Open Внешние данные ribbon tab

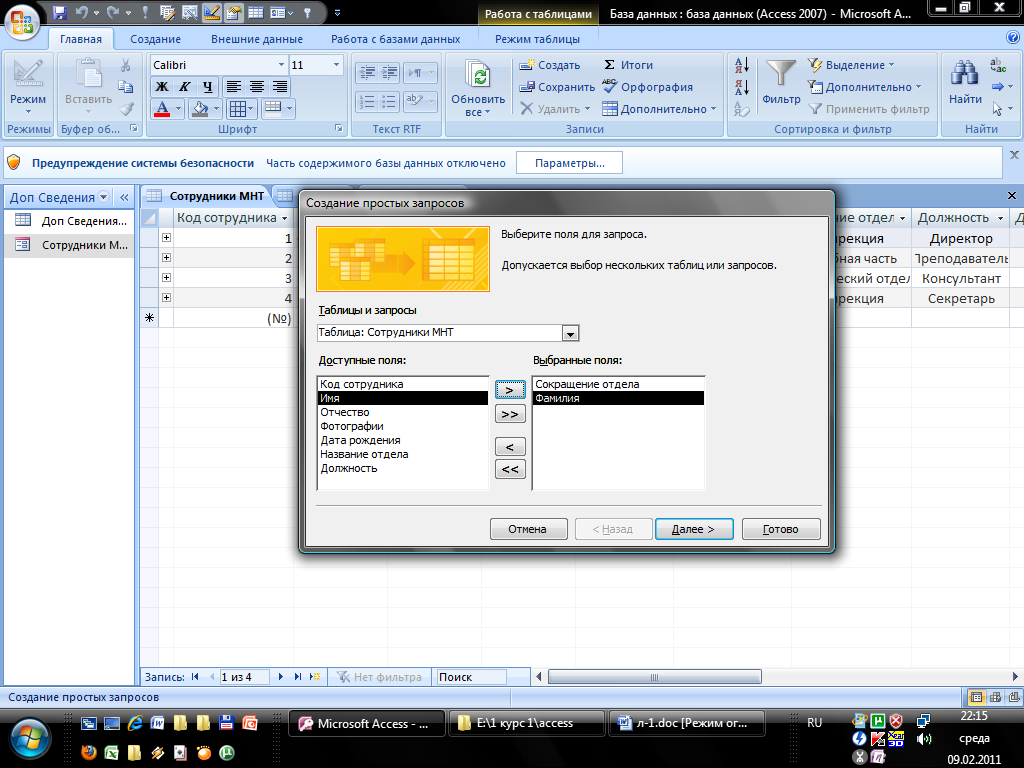[257, 39]
